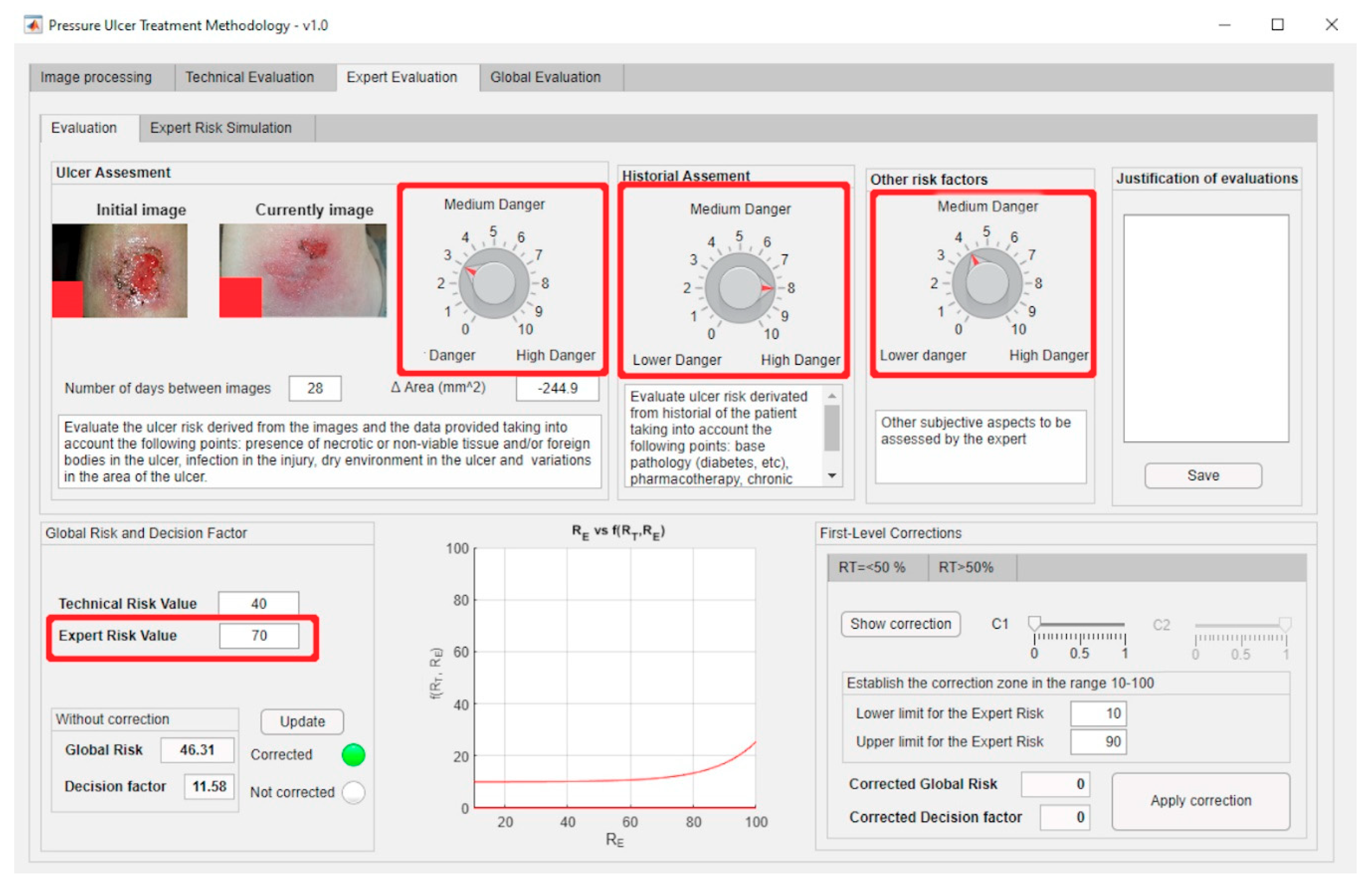Click Lower limit for the Expert Risk field
Image resolution: width=1372 pixels, height=888 pixels.
click(x=1098, y=714)
